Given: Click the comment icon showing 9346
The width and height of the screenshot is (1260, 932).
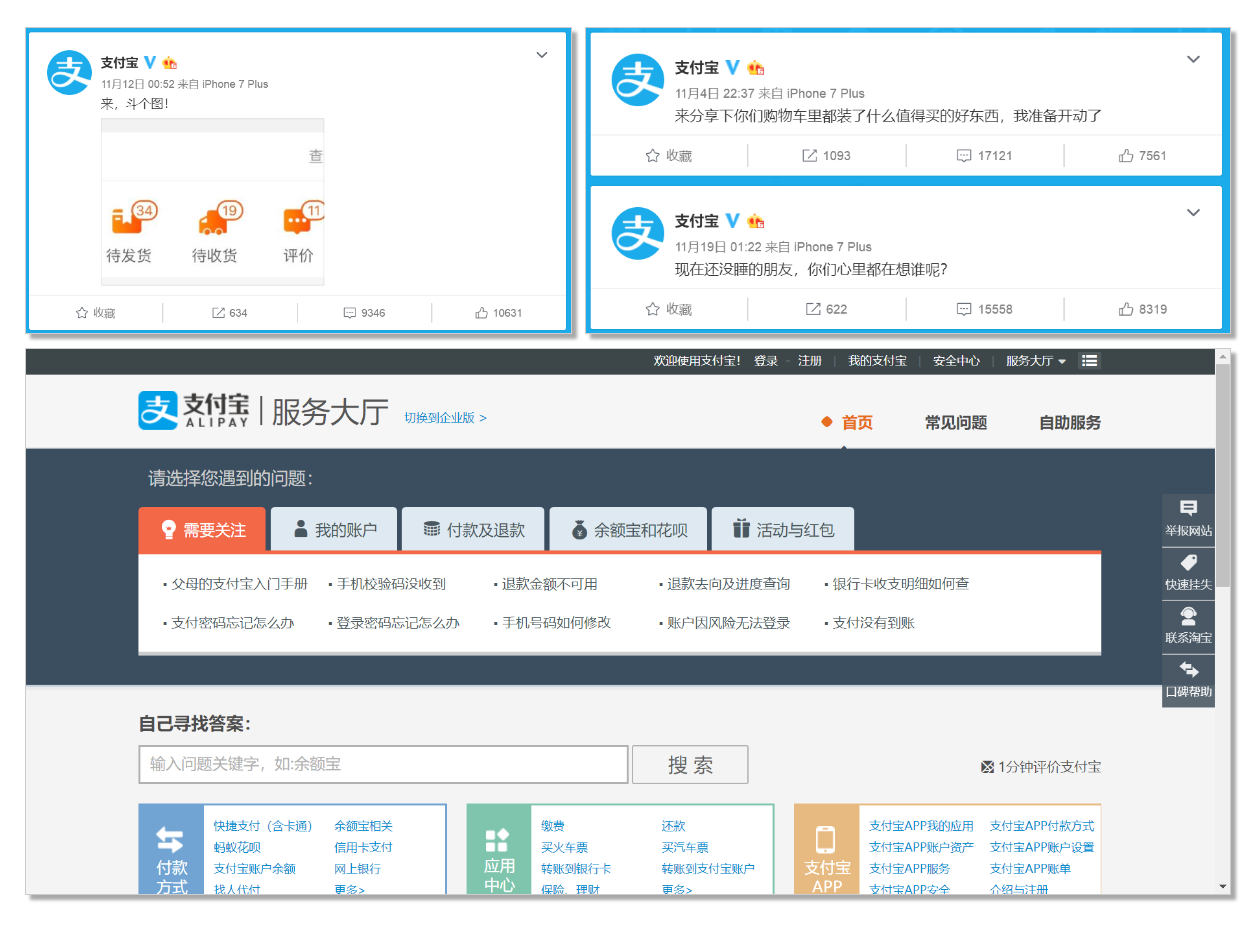Looking at the screenshot, I should pyautogui.click(x=350, y=313).
